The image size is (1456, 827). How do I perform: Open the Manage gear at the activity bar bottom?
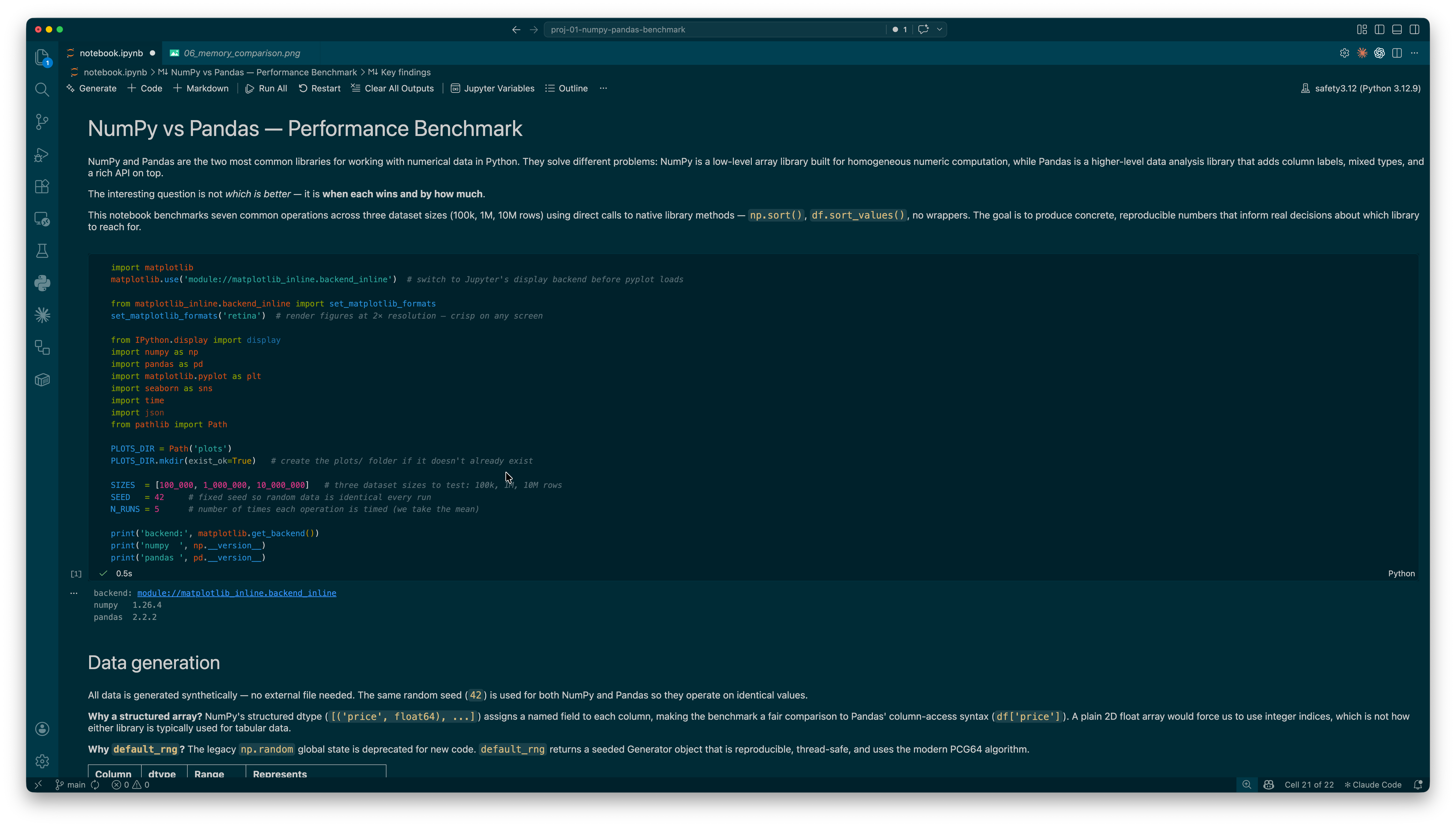click(x=42, y=761)
